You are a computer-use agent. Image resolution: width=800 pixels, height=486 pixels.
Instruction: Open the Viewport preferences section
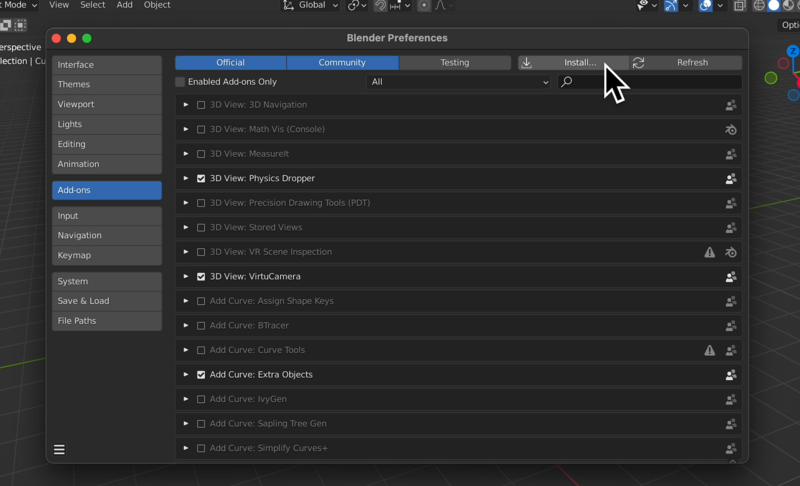(x=107, y=104)
